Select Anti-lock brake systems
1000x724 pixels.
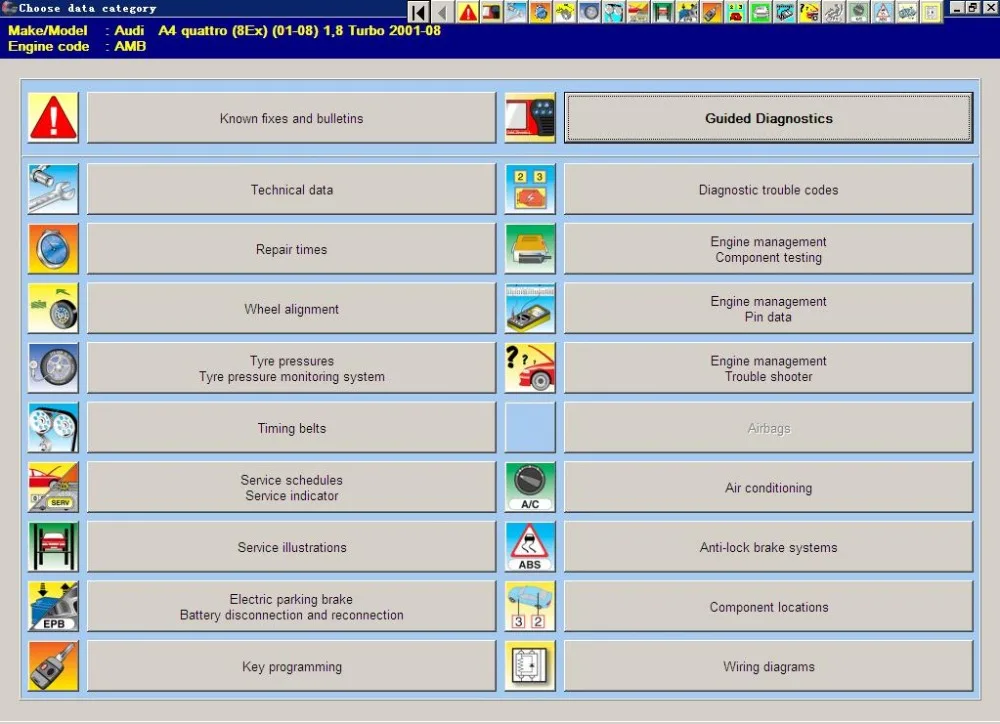(x=768, y=547)
